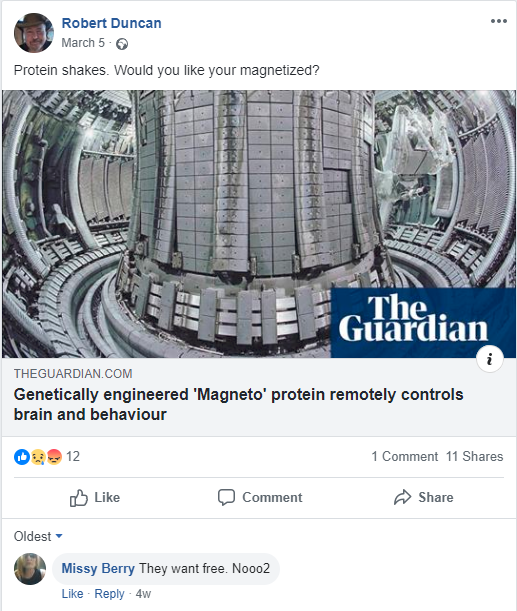Open Robert Duncan's profile picture
Viewport: 517px width, 611px height.
(34, 33)
